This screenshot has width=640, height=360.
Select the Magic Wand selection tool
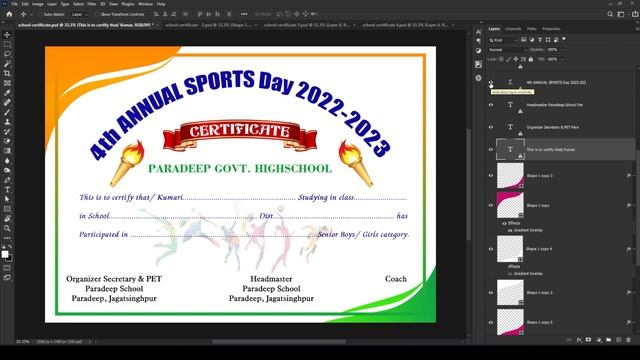(x=7, y=64)
